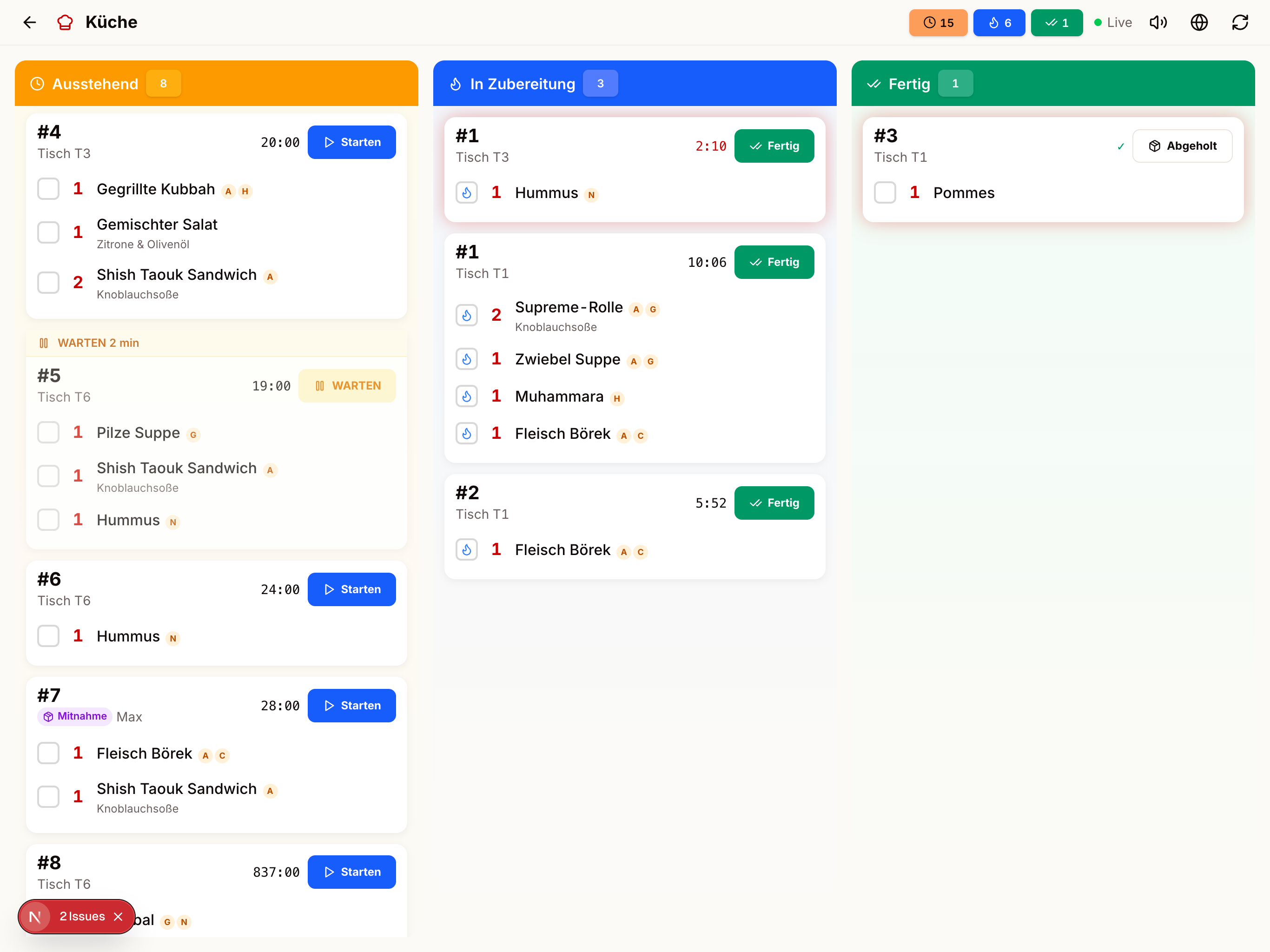Click the red chef hat logo

point(65,22)
